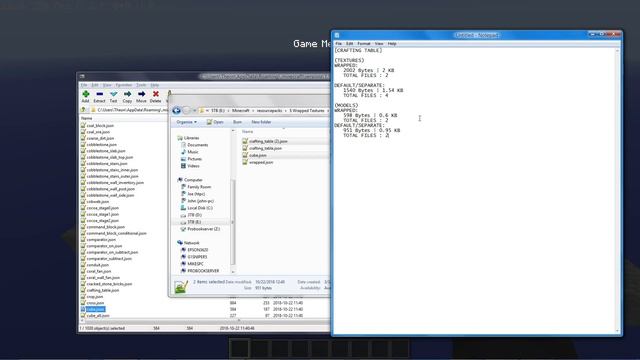Open the Edit menu in 7-Zip
The width and height of the screenshot is (640, 360).
pos(95,85)
